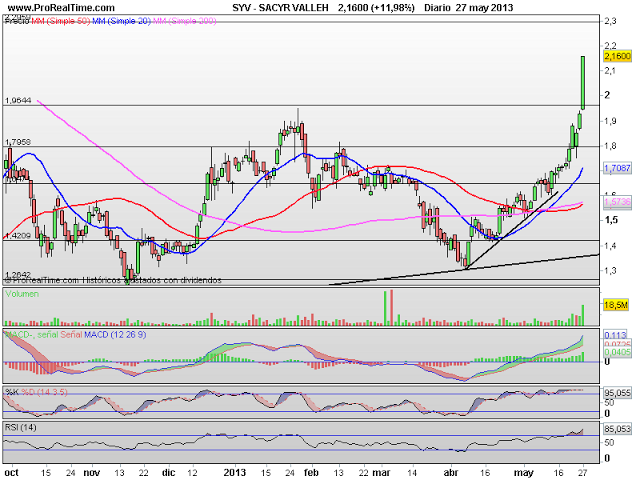Click the blue 1,7087 moving average tag
The width and height of the screenshot is (640, 480).
click(x=616, y=169)
